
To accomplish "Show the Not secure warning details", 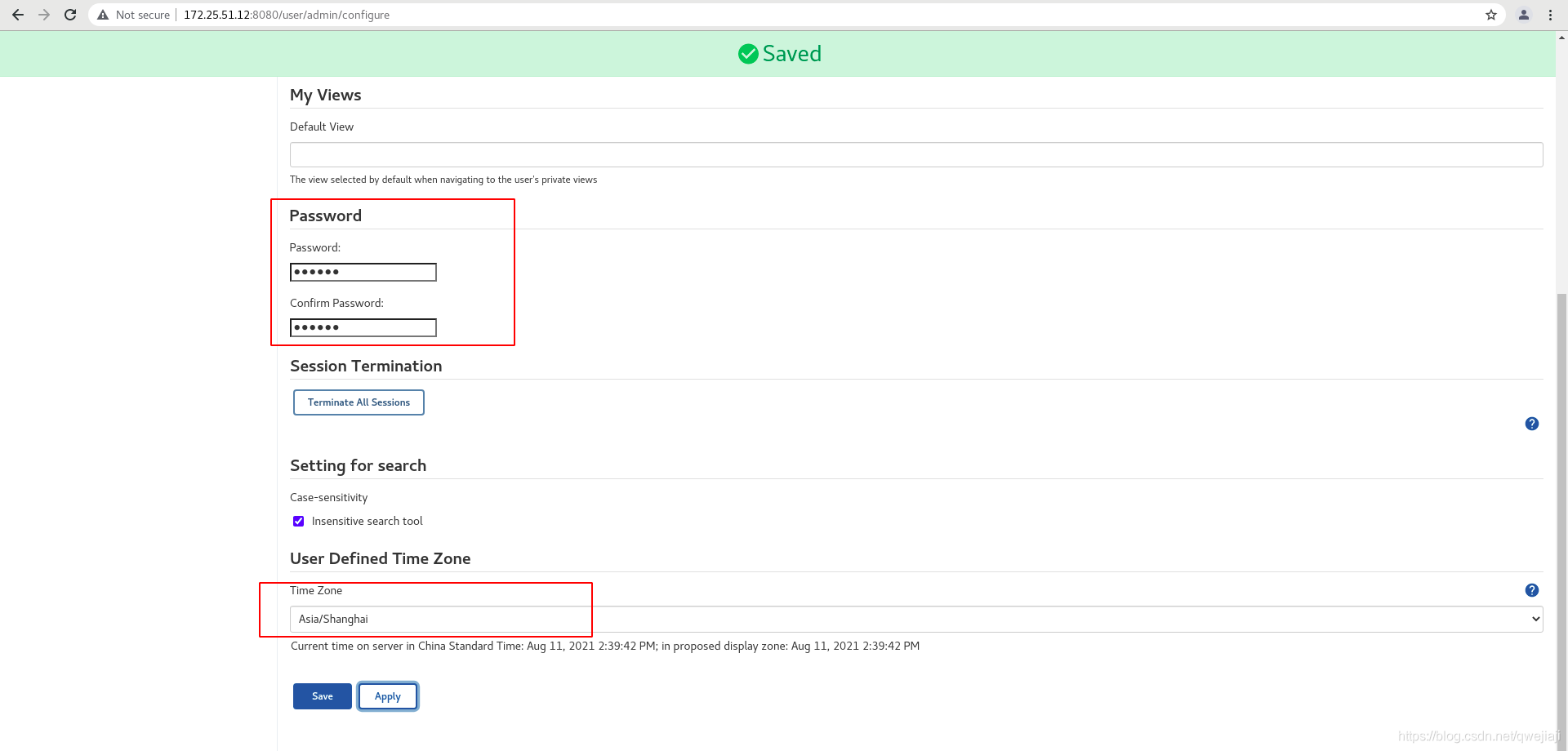I will point(134,15).
